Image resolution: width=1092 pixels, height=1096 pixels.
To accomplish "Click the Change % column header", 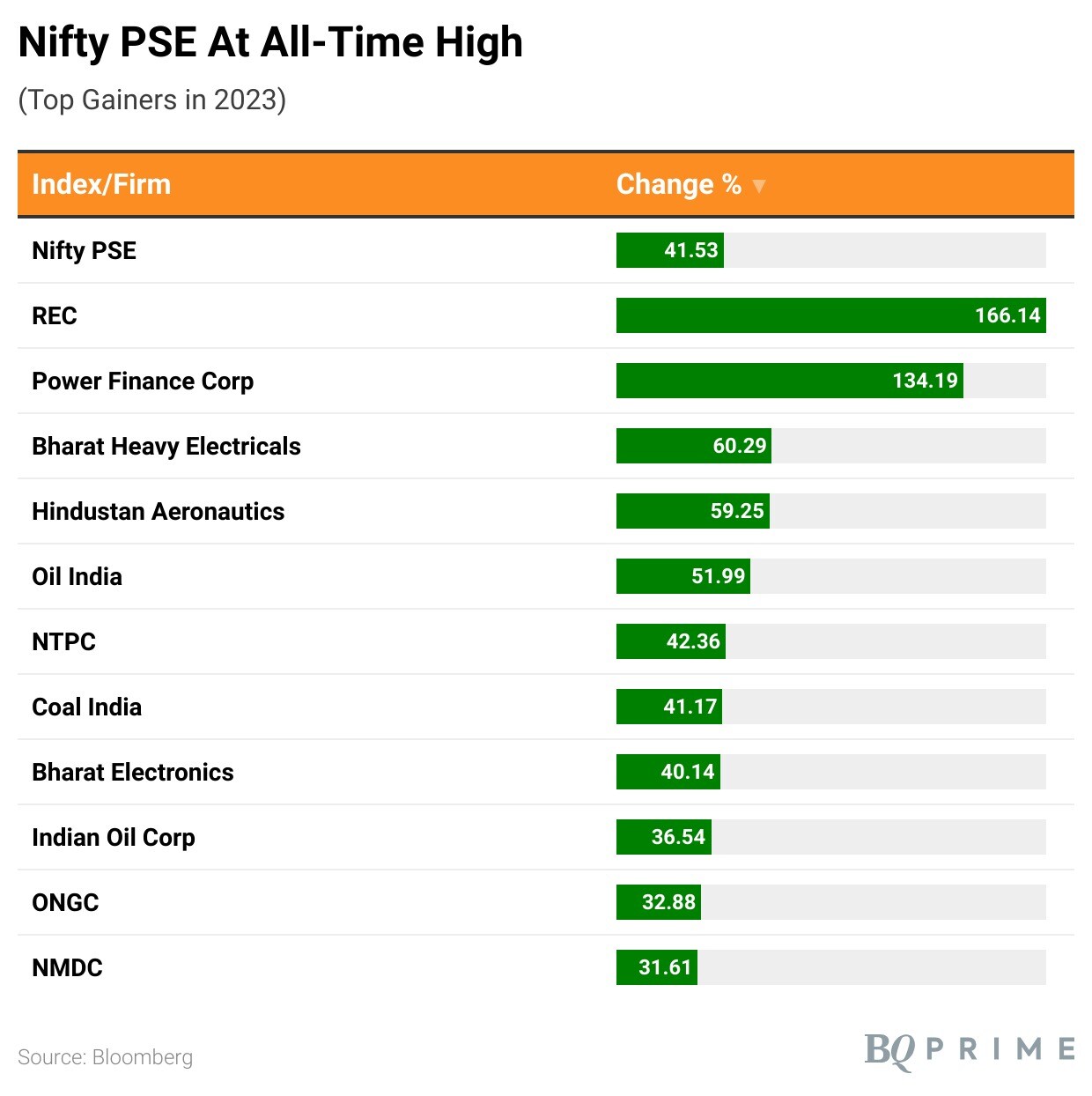I will (x=678, y=184).
